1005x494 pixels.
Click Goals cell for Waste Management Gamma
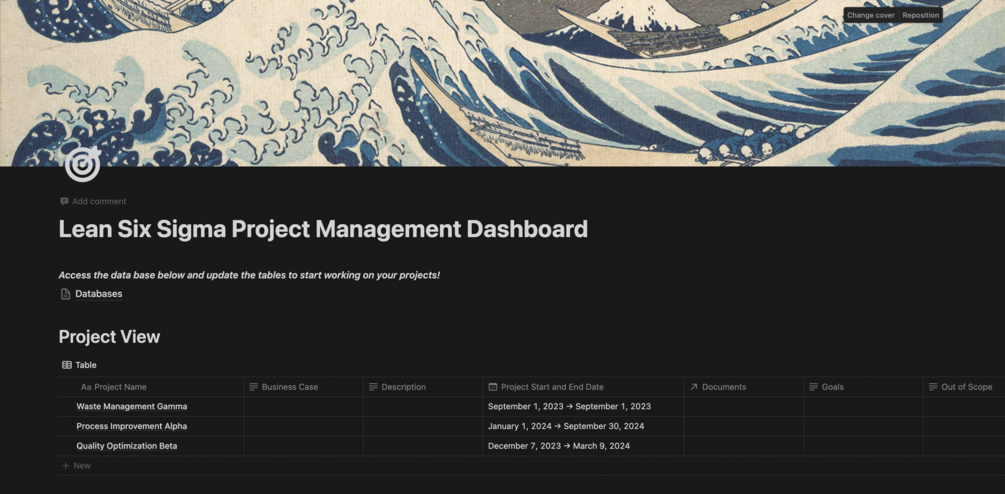863,406
